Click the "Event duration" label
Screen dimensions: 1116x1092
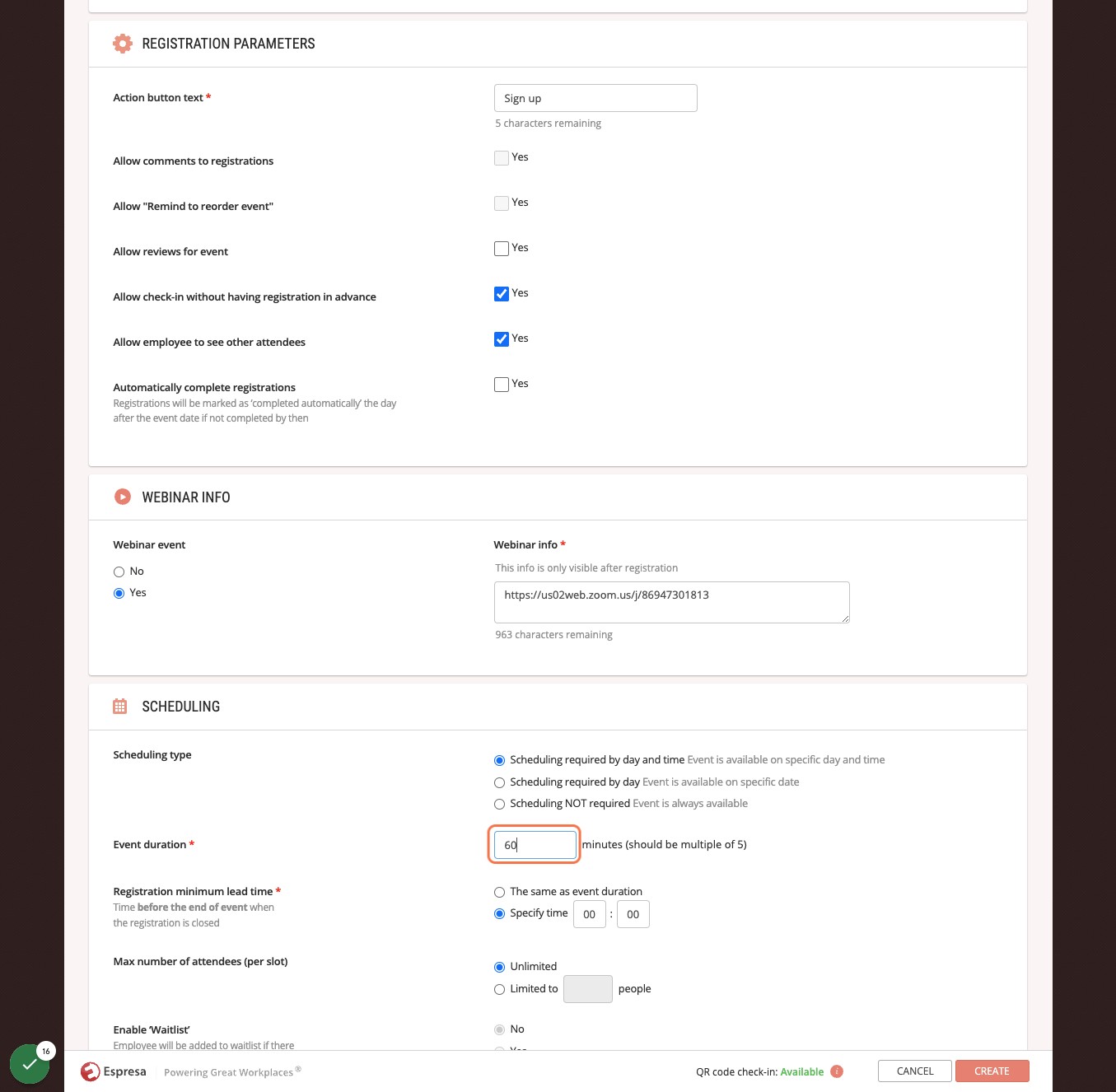(150, 845)
